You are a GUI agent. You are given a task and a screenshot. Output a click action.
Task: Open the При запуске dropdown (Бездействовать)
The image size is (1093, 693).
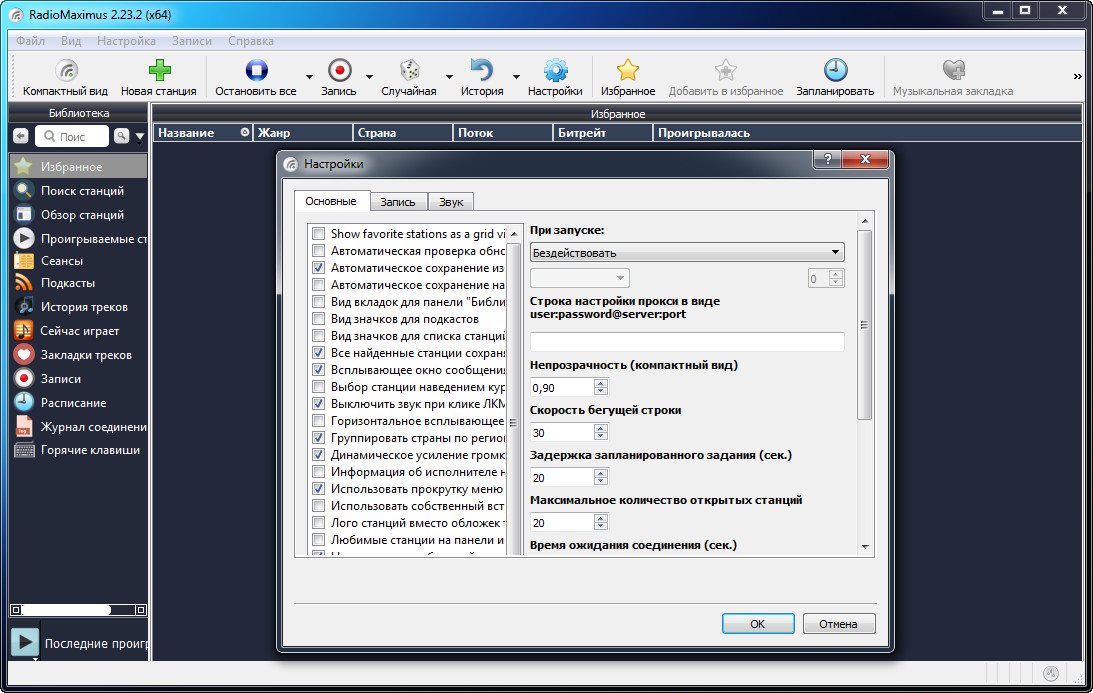coord(687,252)
